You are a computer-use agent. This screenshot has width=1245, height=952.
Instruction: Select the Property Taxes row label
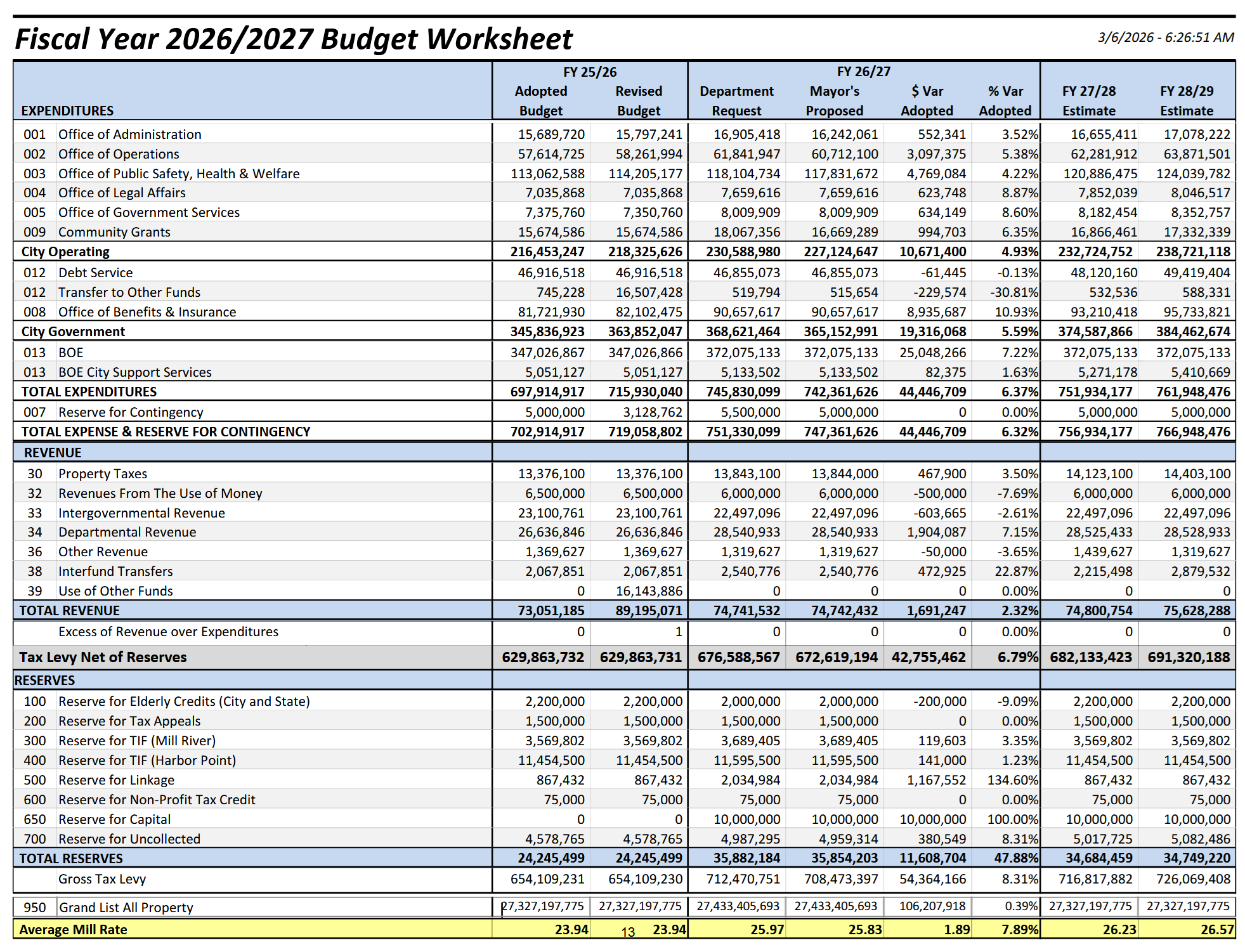coord(103,474)
